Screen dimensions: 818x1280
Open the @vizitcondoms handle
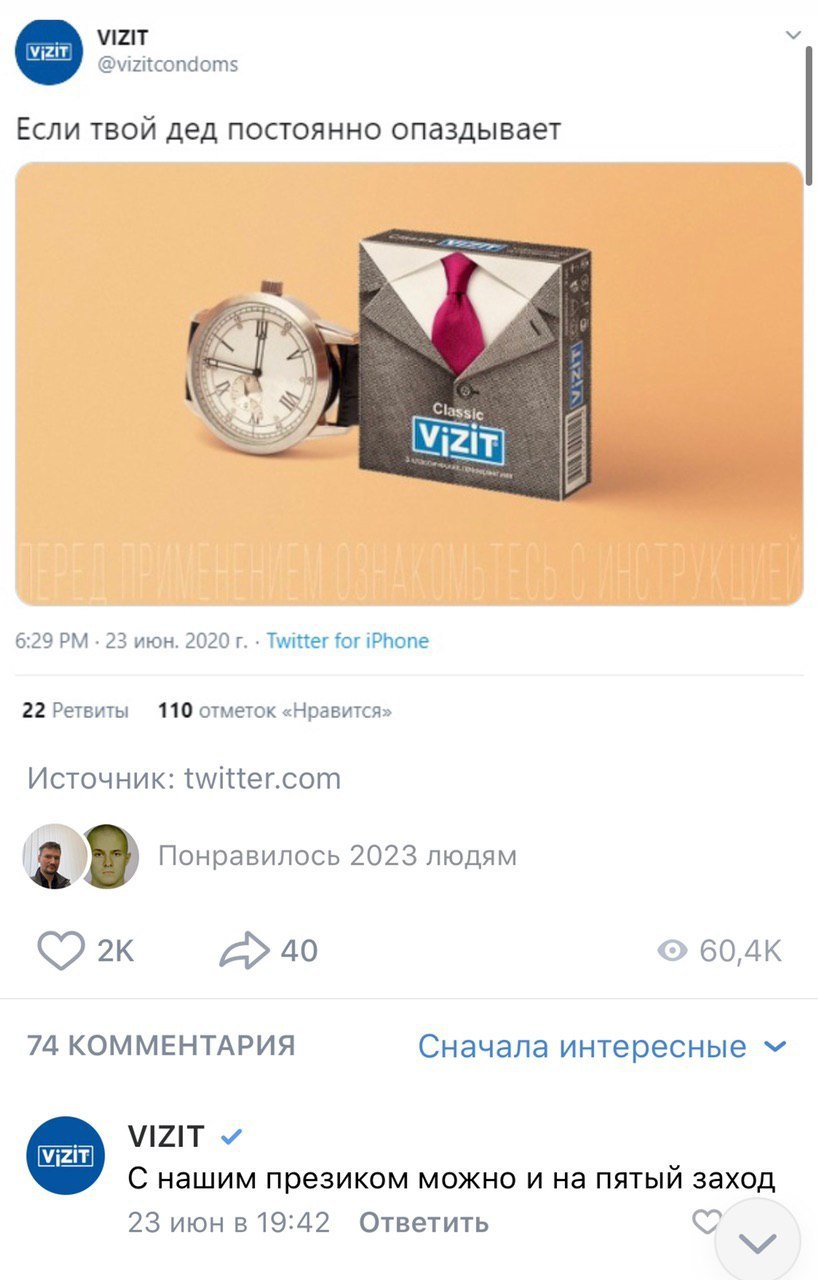(x=168, y=65)
